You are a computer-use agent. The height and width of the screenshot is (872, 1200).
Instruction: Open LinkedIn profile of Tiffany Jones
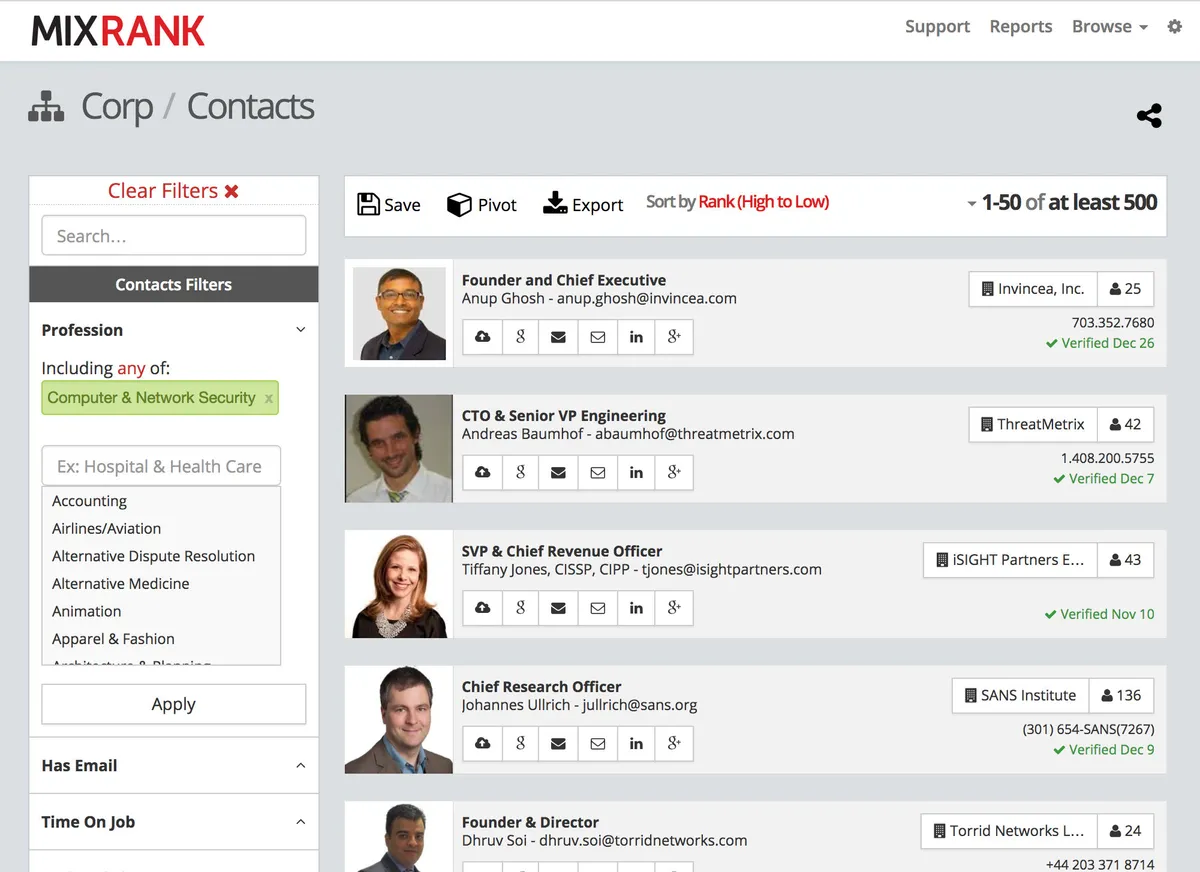point(636,608)
